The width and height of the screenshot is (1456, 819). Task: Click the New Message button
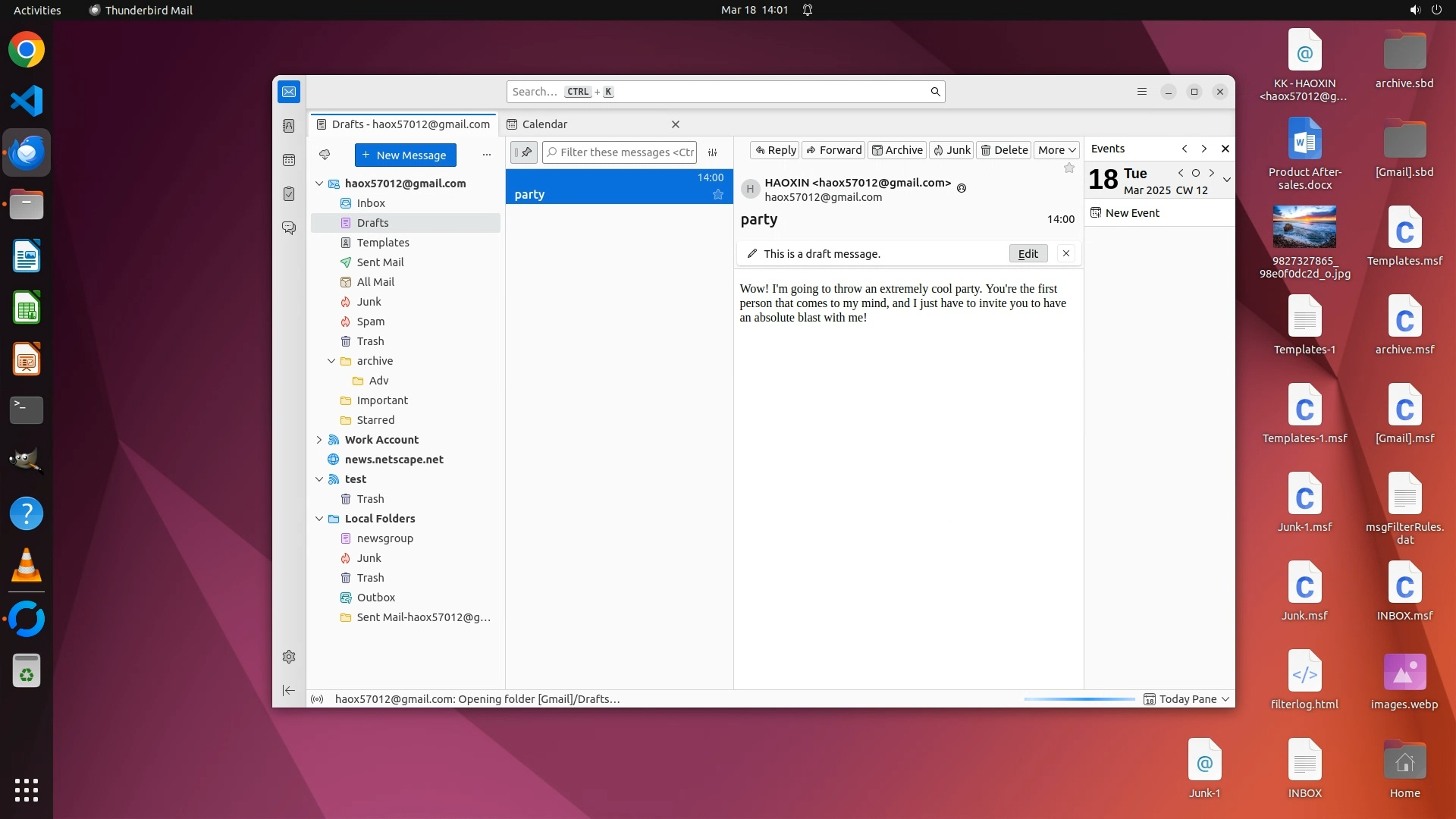(x=405, y=155)
